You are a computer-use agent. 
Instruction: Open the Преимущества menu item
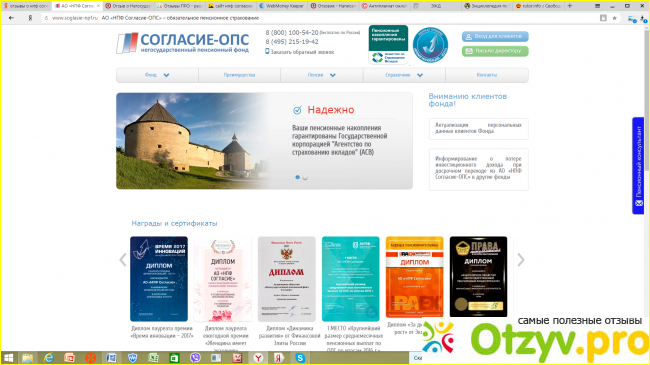[239, 75]
